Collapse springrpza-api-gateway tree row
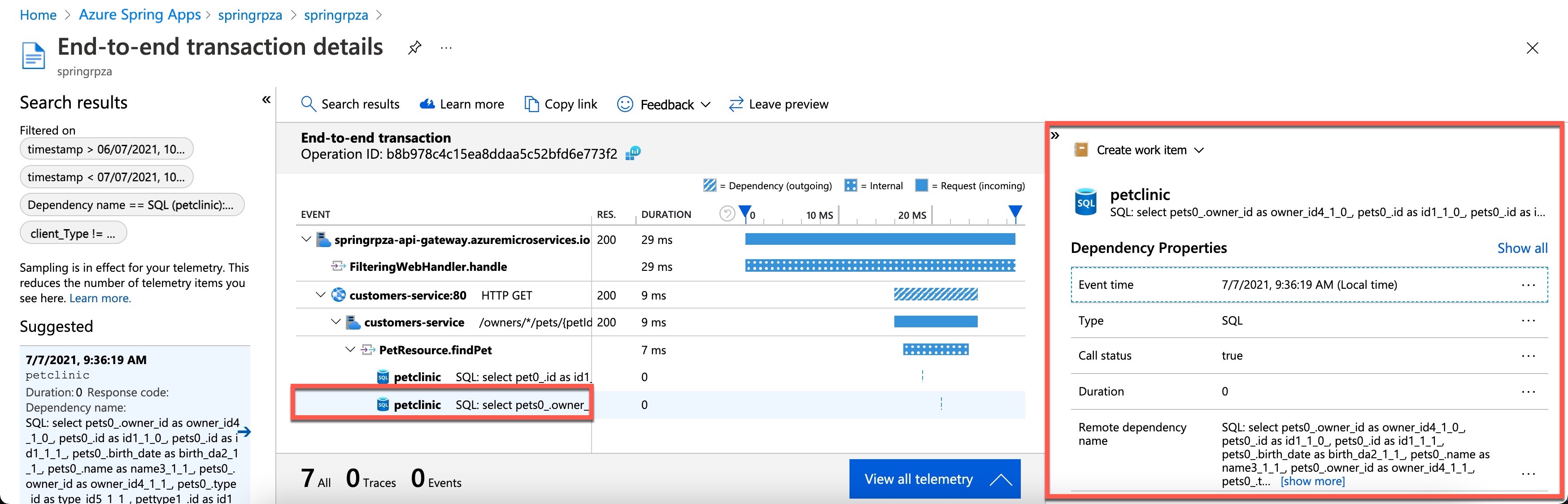 [306, 239]
